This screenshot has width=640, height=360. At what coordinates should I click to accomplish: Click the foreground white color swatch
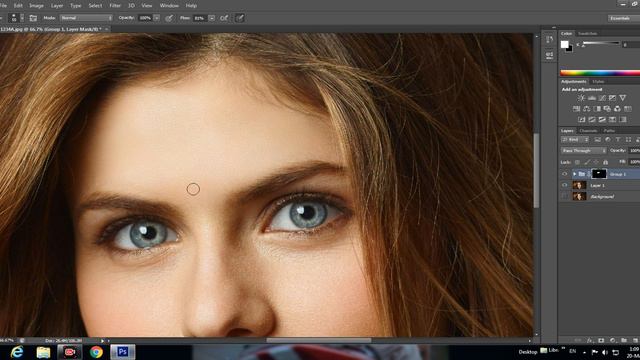pyautogui.click(x=564, y=44)
